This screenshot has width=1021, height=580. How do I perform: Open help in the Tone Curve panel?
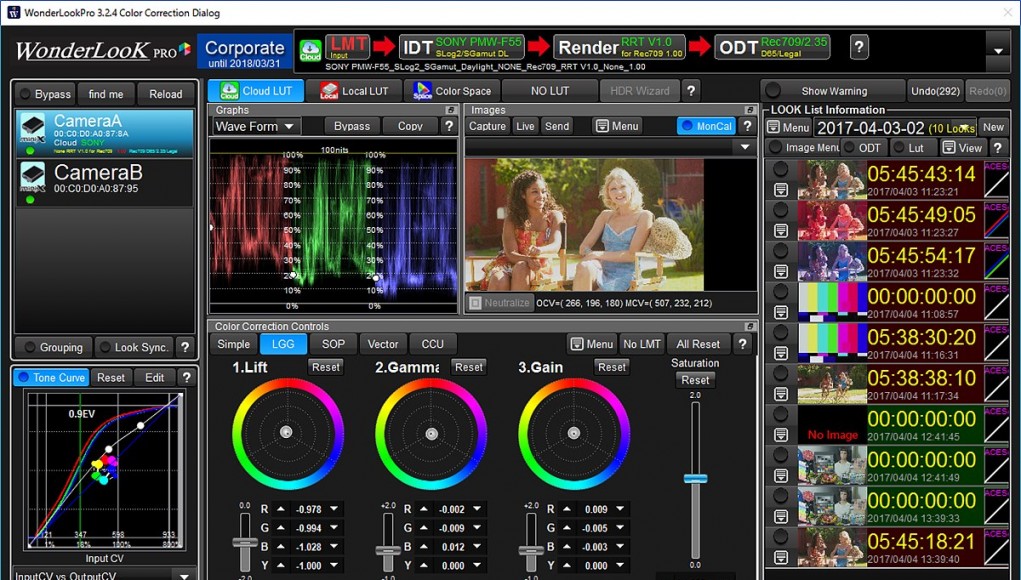pos(186,378)
